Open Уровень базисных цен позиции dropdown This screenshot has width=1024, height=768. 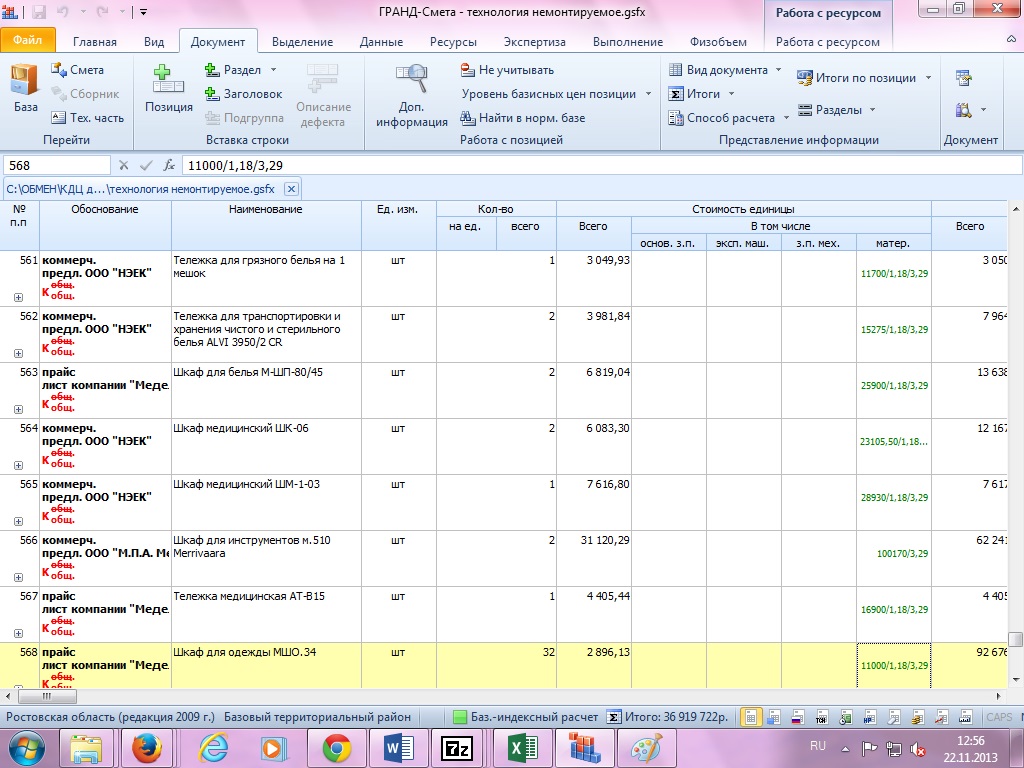[x=648, y=94]
